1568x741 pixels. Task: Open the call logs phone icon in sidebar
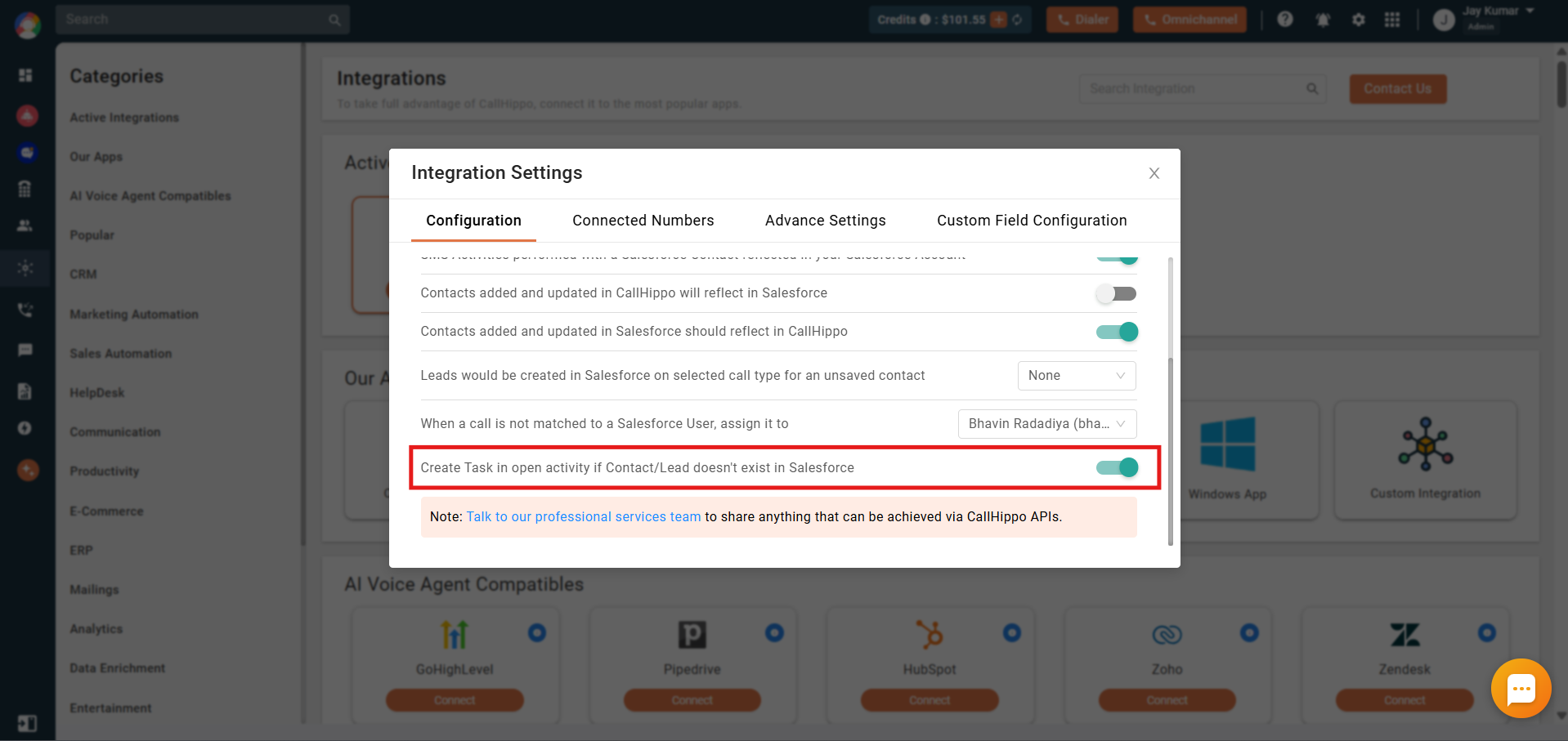click(x=25, y=310)
